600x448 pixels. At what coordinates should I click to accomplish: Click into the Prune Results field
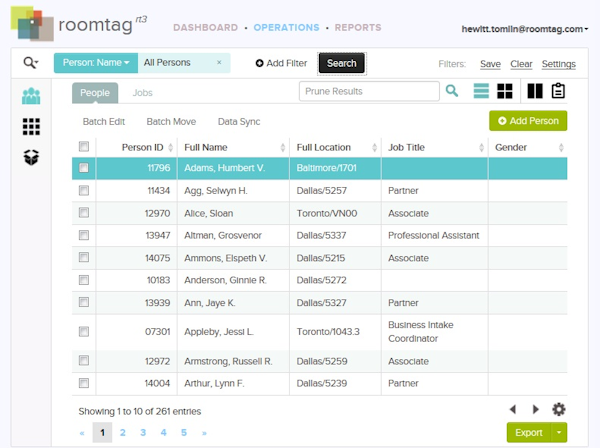(x=369, y=92)
